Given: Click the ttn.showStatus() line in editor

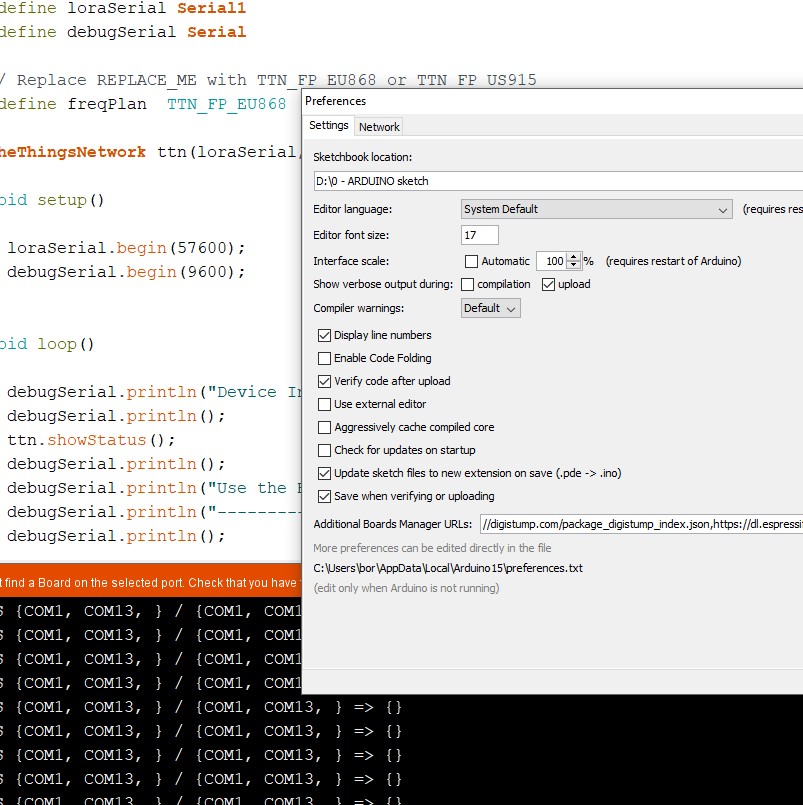Looking at the screenshot, I should click(x=91, y=440).
